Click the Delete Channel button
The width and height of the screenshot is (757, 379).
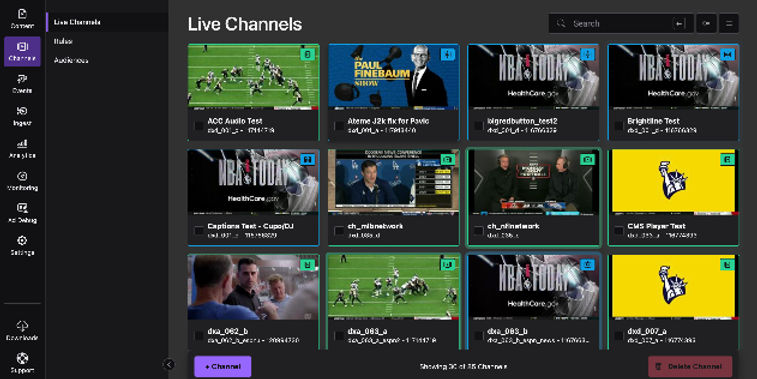tap(690, 366)
